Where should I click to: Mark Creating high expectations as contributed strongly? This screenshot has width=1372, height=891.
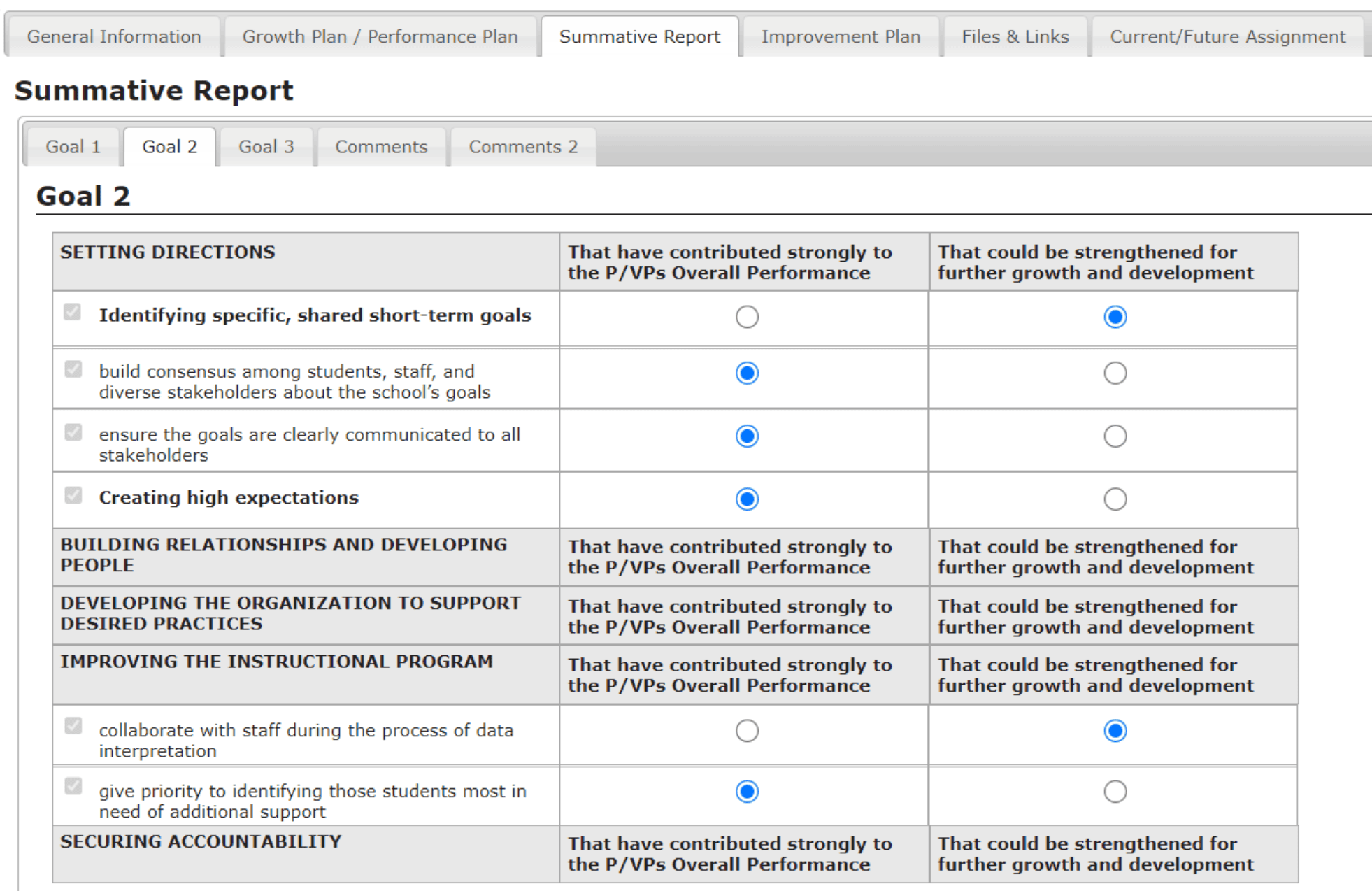(x=747, y=499)
